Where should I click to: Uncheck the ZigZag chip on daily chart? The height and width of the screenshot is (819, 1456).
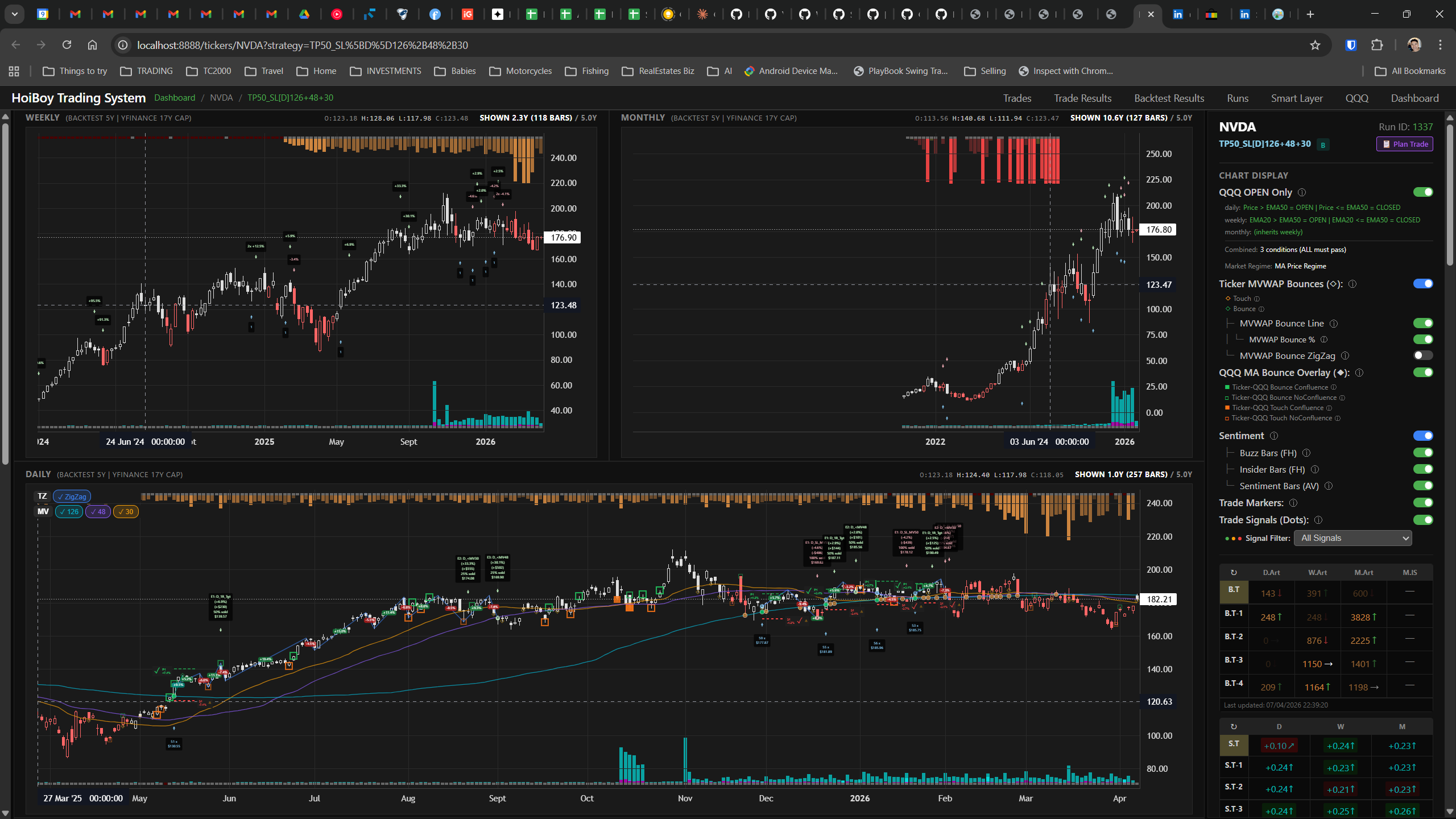pos(72,497)
